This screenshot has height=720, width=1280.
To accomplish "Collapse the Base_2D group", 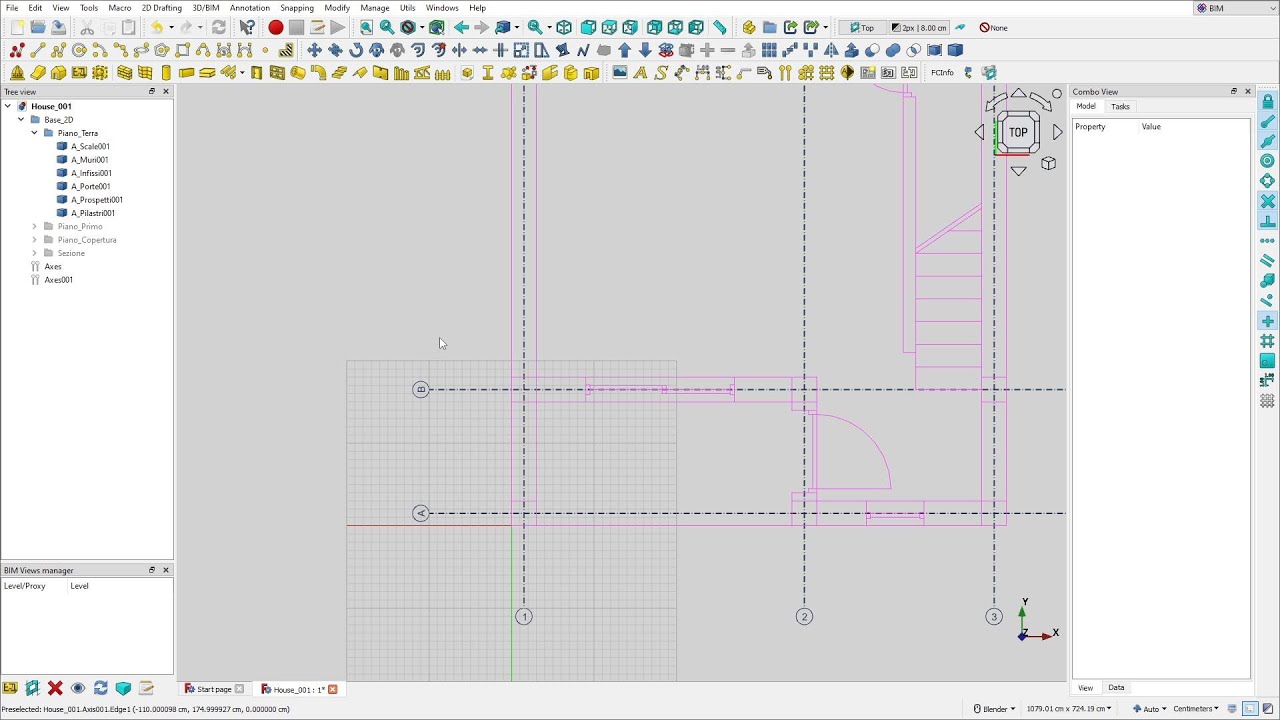I will (21, 119).
